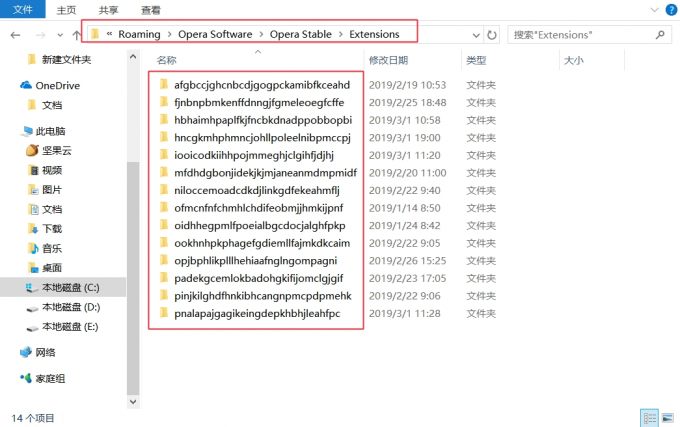
Task: Click the navigation pane scroll-up arrow
Action: [133, 56]
